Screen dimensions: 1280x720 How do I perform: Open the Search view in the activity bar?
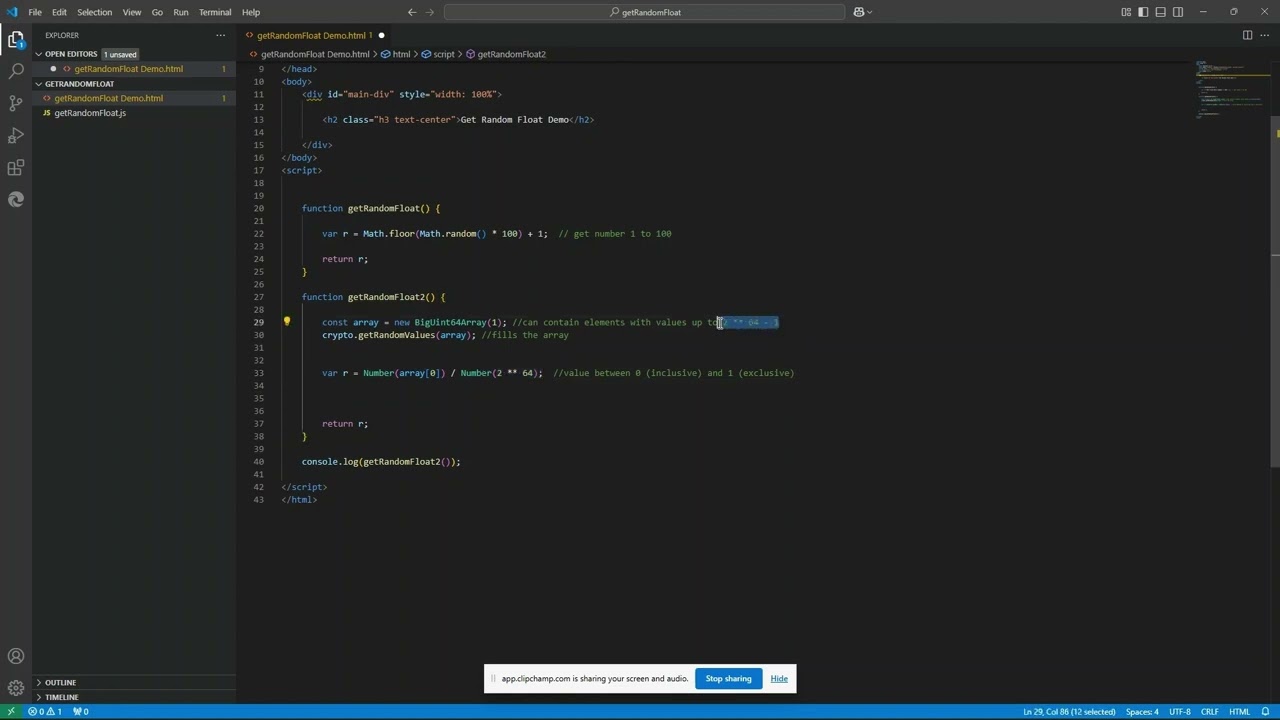coord(16,72)
